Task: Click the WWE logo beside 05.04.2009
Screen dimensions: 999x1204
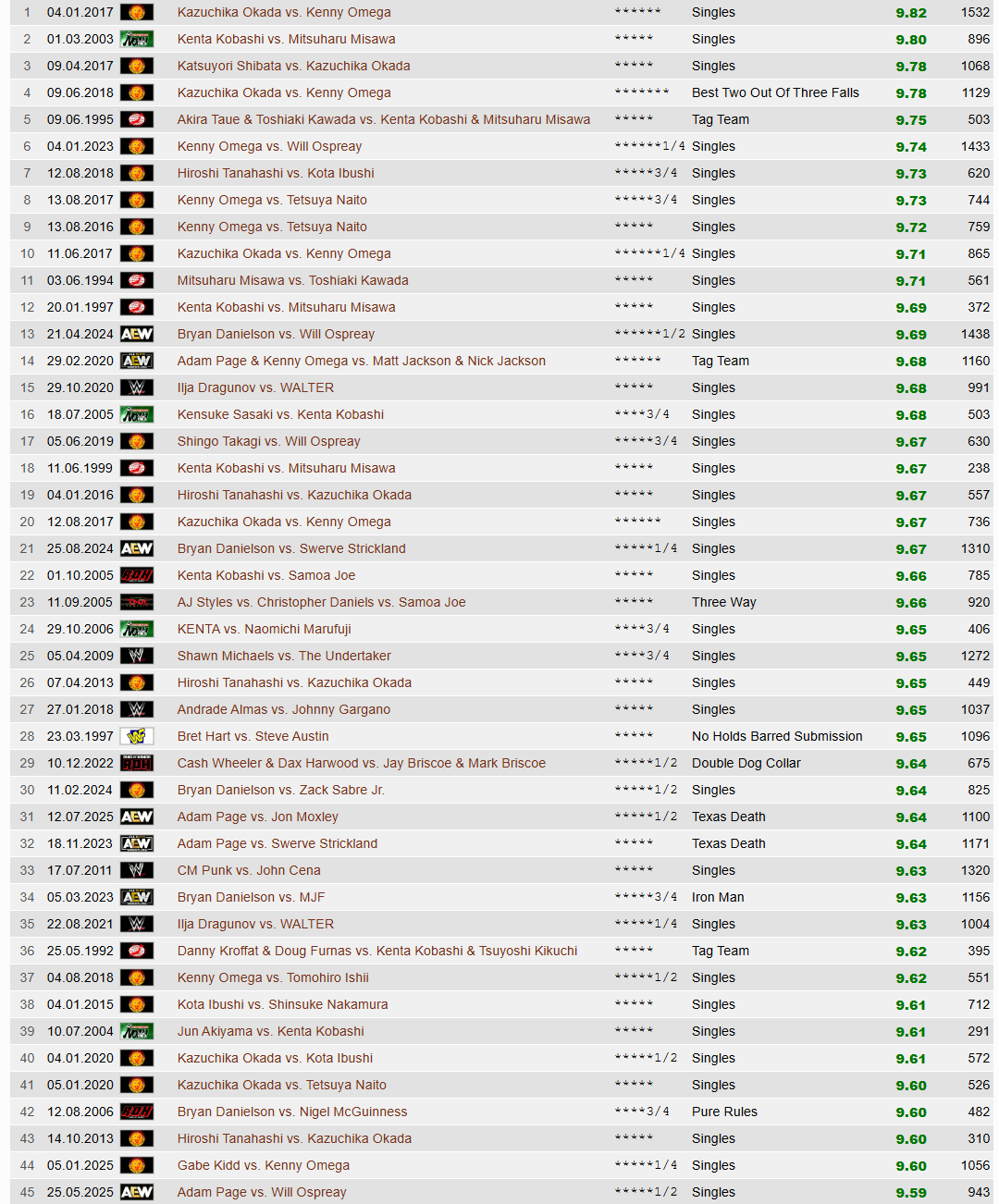Action: click(x=137, y=657)
